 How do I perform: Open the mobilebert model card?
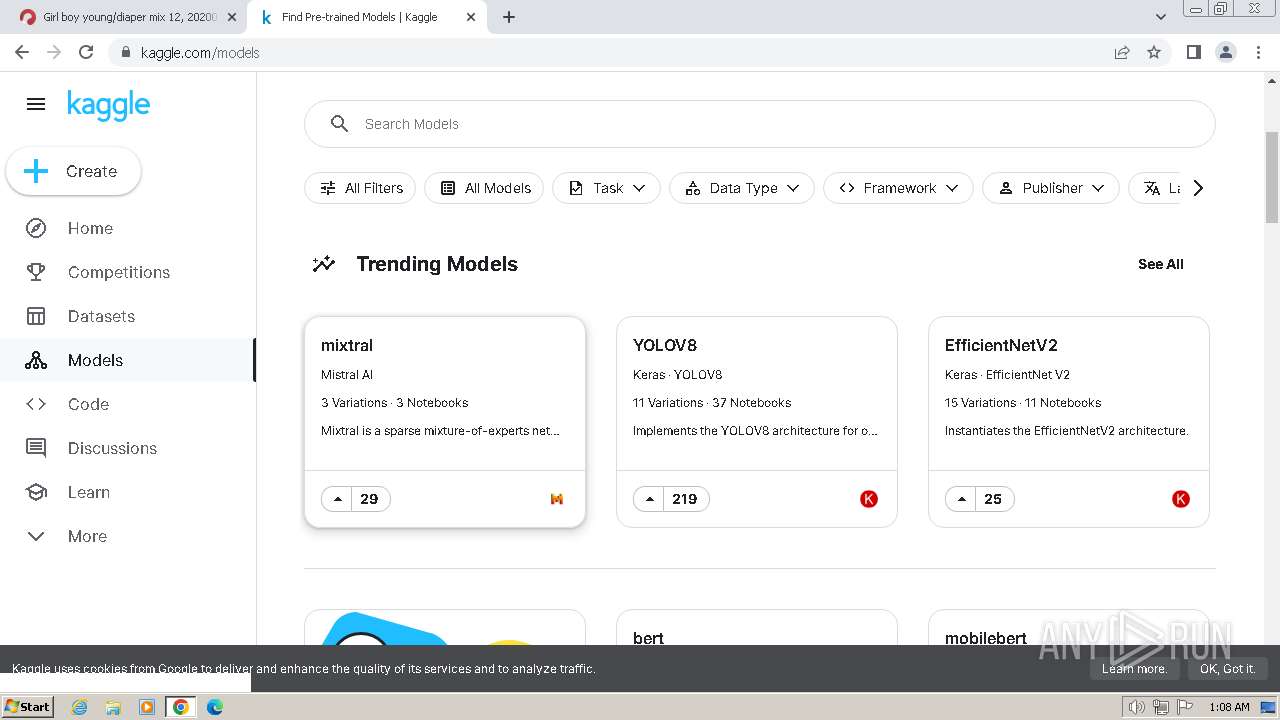pos(1069,628)
